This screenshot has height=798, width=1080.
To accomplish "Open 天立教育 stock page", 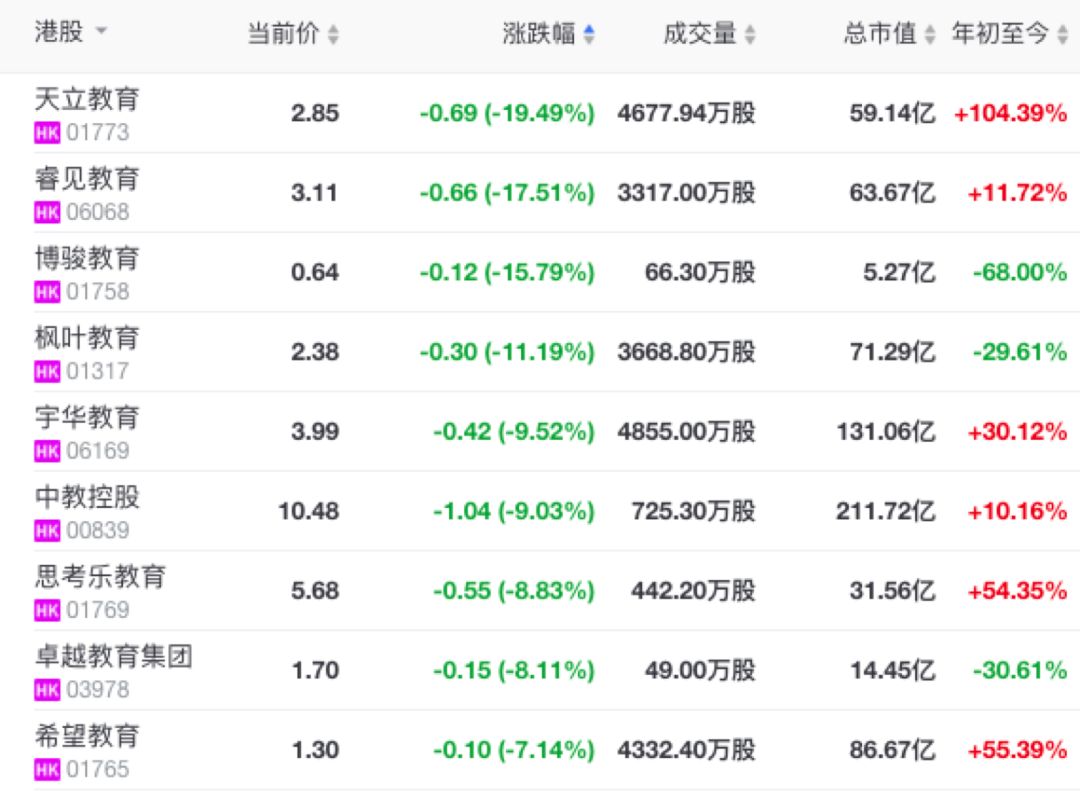I will pyautogui.click(x=87, y=99).
